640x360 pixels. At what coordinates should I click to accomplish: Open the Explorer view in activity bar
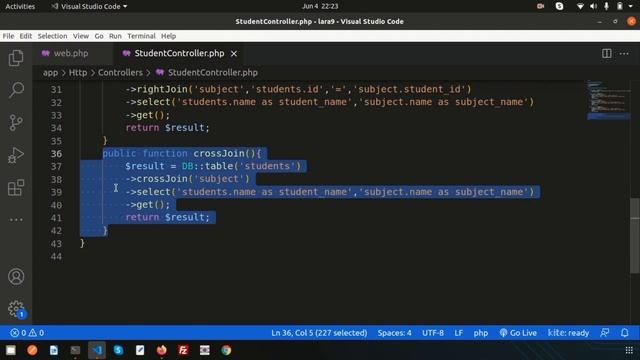(x=16, y=58)
